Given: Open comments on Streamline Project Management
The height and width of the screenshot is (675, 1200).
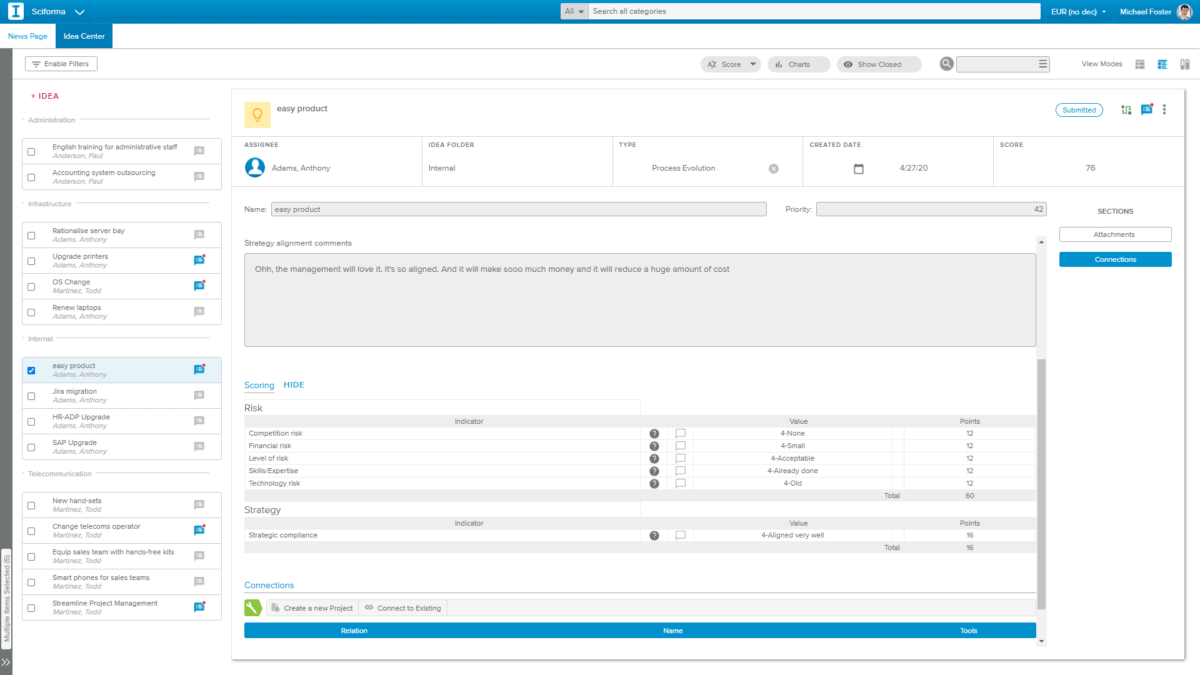Looking at the screenshot, I should [199, 607].
